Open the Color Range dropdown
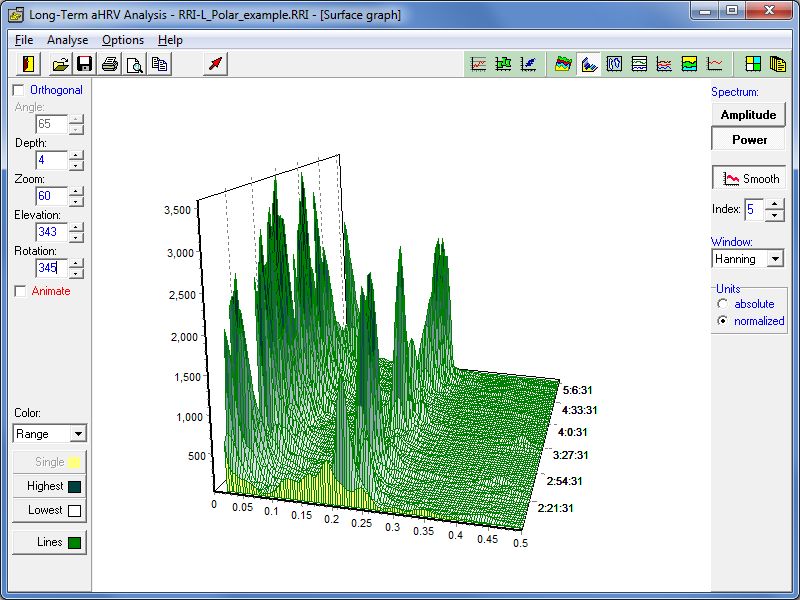Image resolution: width=800 pixels, height=600 pixels. tap(78, 434)
